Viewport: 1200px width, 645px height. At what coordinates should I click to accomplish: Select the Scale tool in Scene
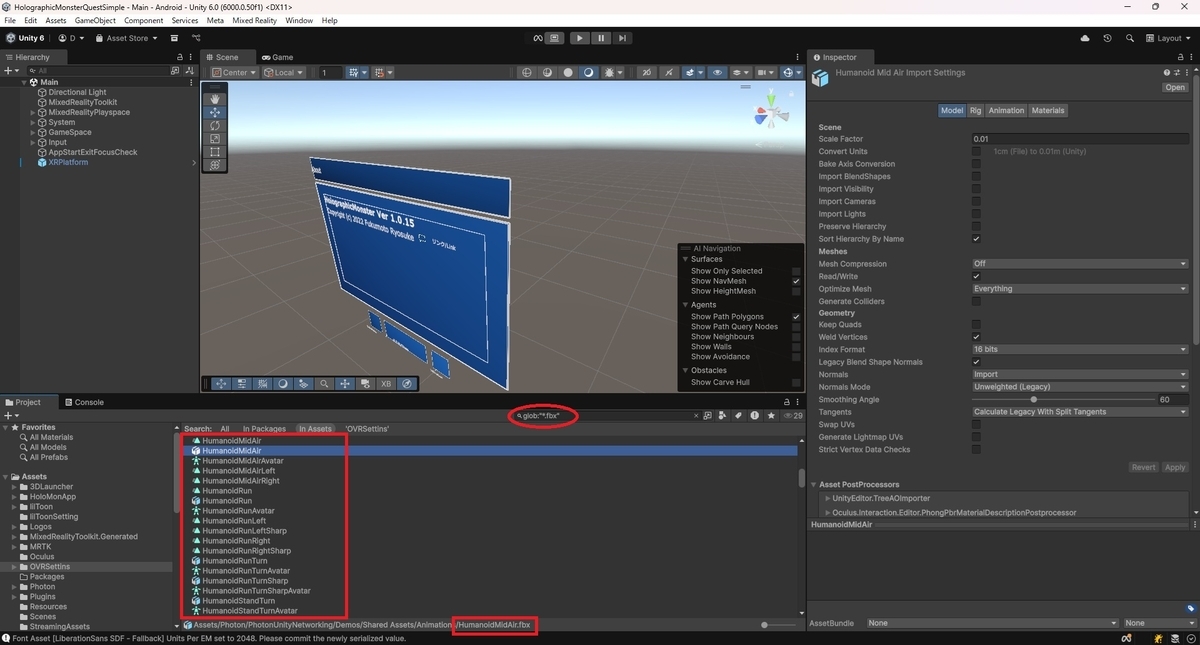click(215, 139)
